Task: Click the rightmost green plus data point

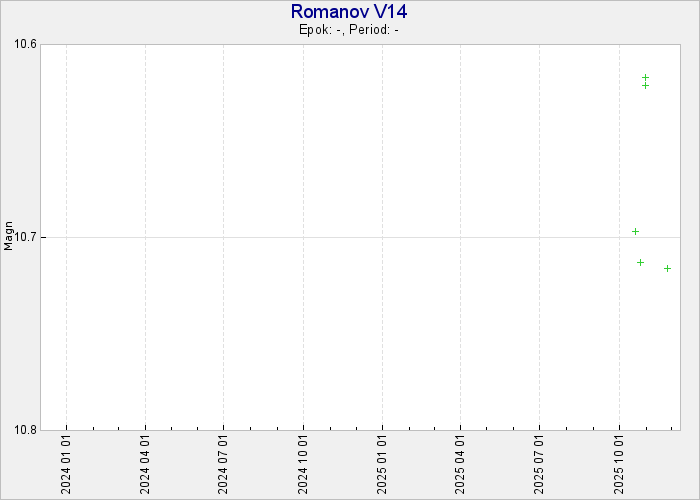Action: tap(667, 268)
